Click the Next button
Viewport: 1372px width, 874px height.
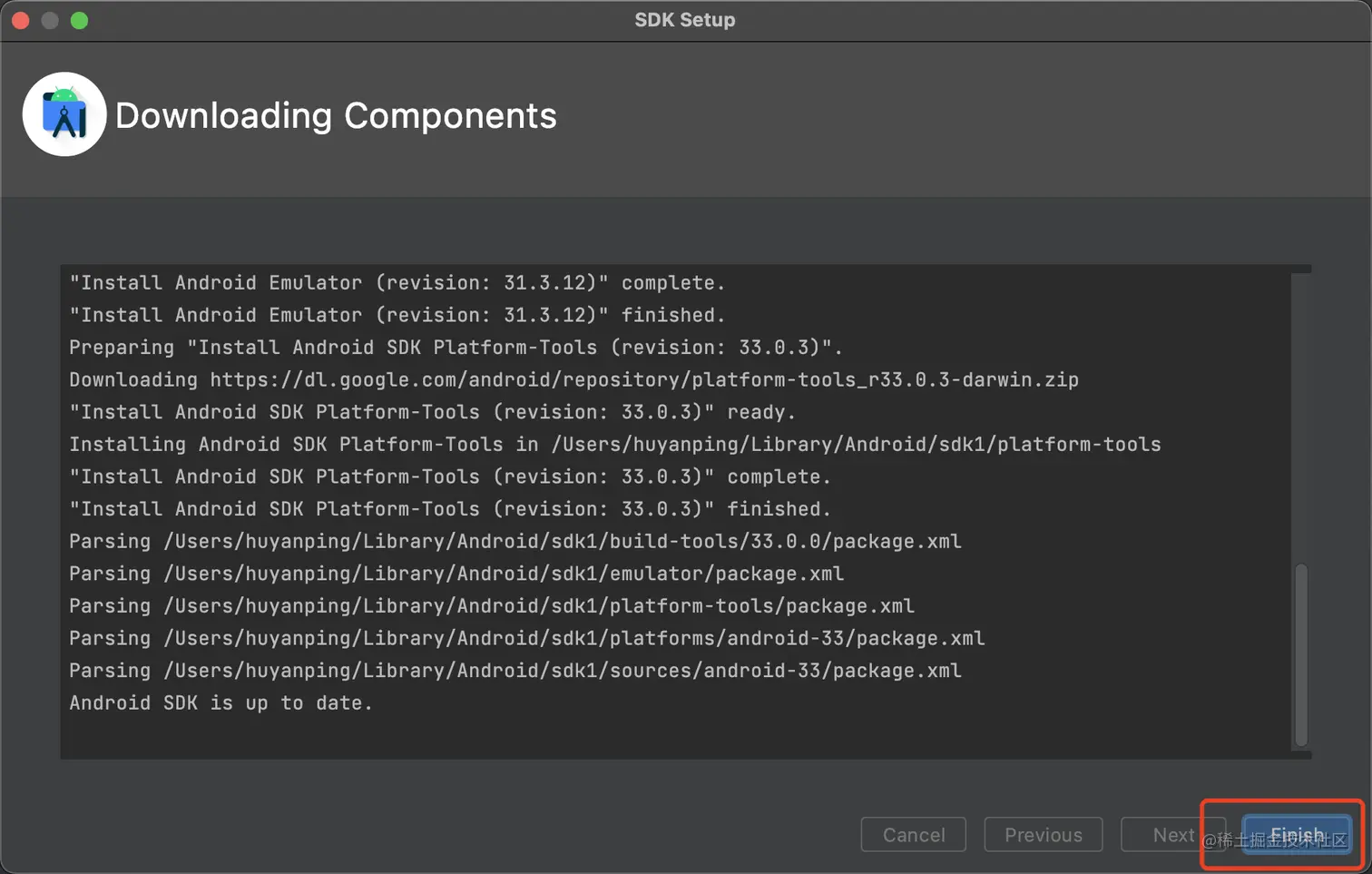[x=1172, y=835]
